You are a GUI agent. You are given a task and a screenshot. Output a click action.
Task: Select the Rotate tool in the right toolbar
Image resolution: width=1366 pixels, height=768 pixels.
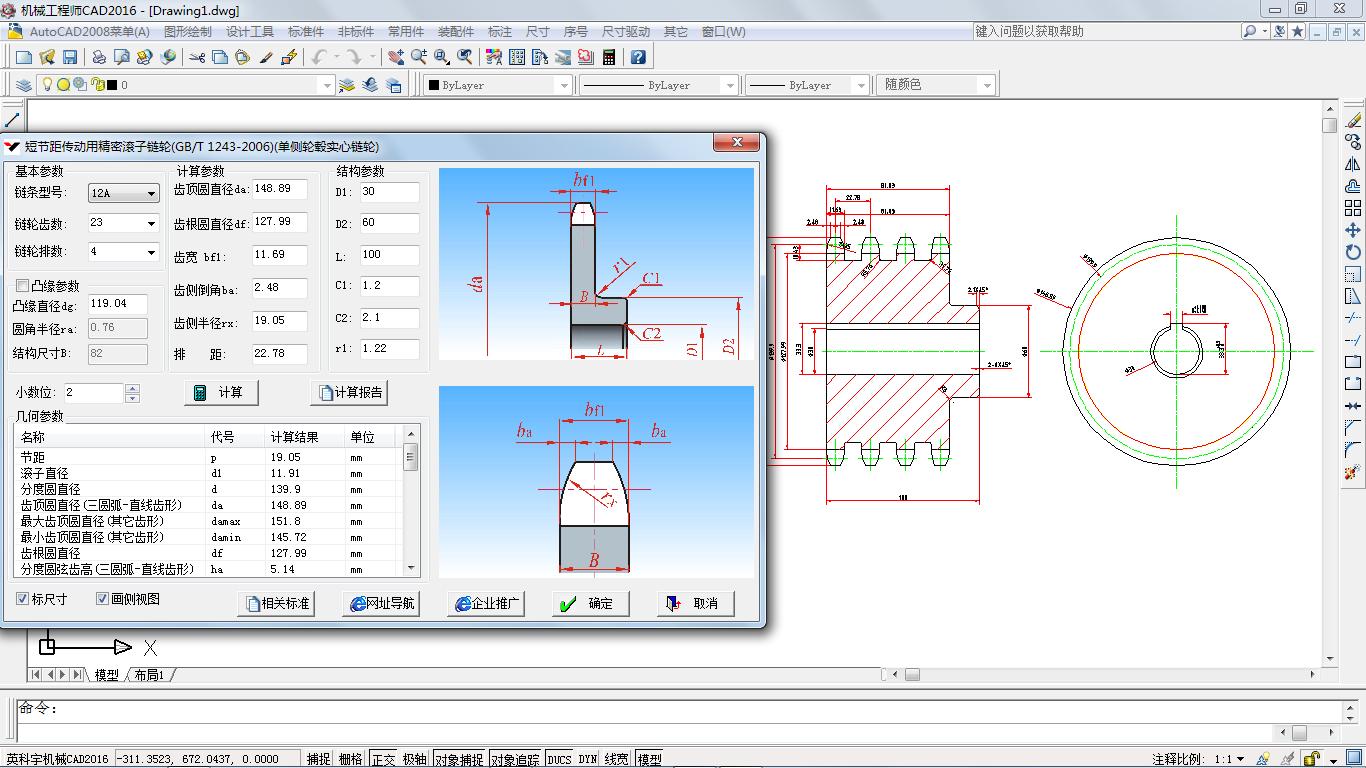(1353, 252)
